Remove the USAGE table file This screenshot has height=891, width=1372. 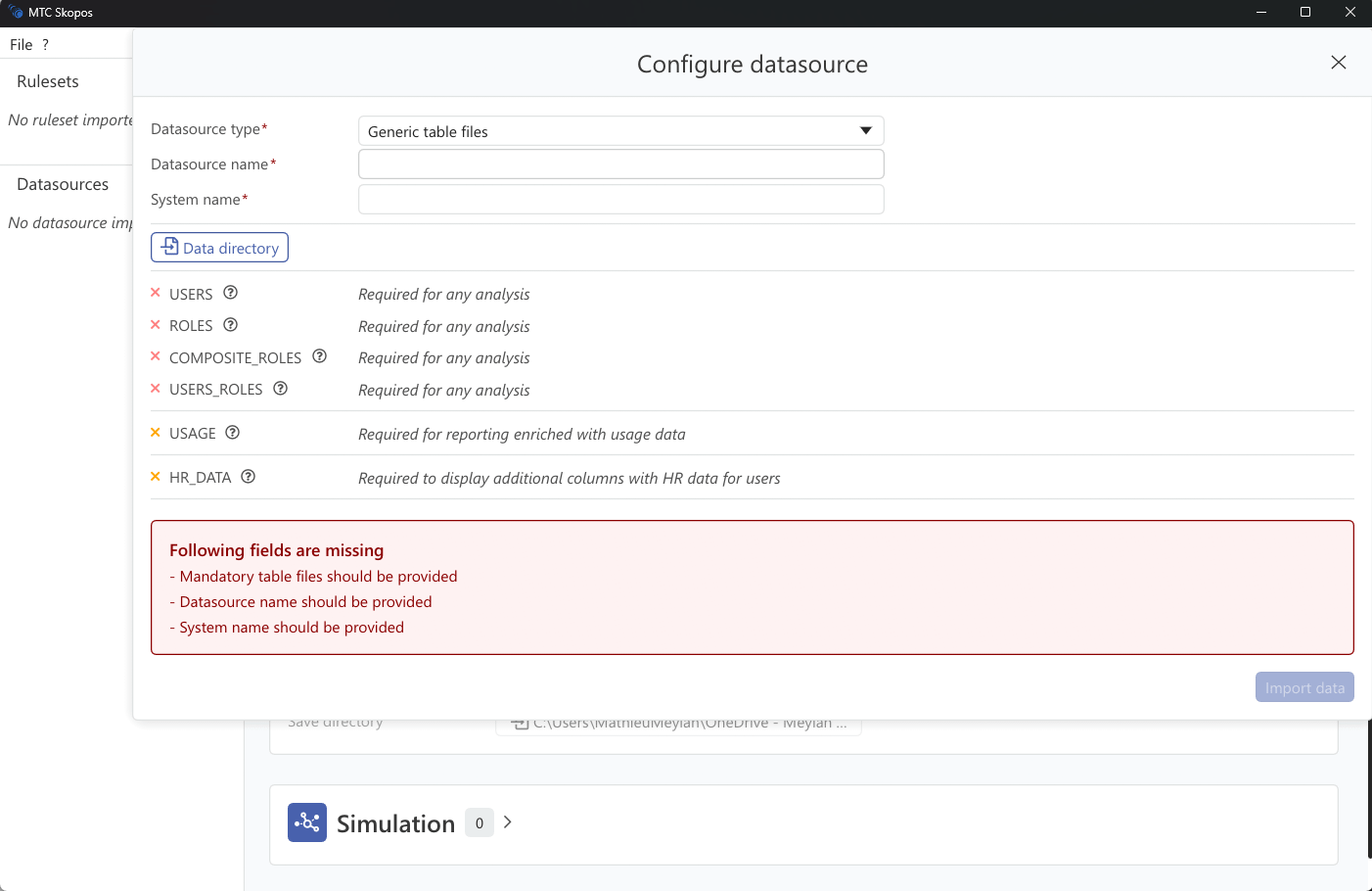157,432
